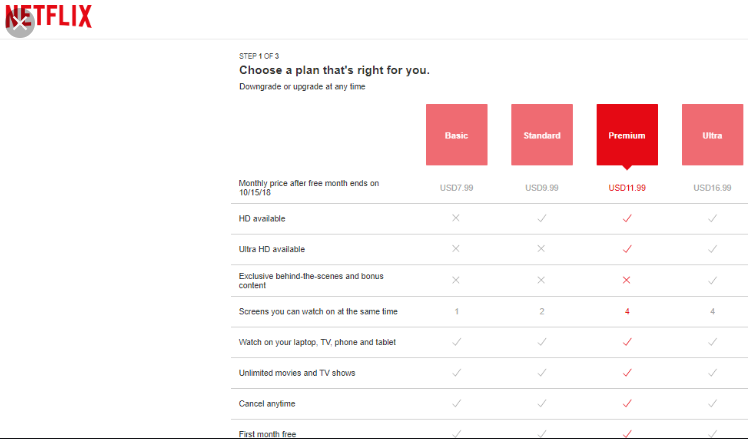Click the Standard HD available checkmark
Image resolution: width=748 pixels, height=439 pixels.
click(x=542, y=218)
